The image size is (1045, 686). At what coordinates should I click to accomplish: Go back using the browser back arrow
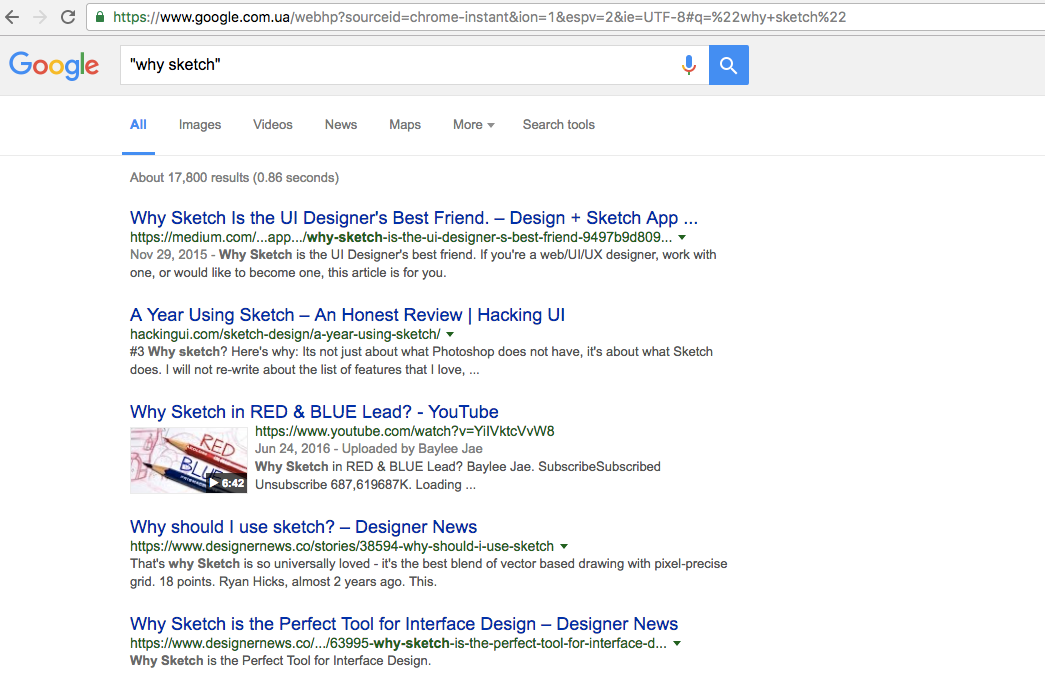[x=12, y=17]
